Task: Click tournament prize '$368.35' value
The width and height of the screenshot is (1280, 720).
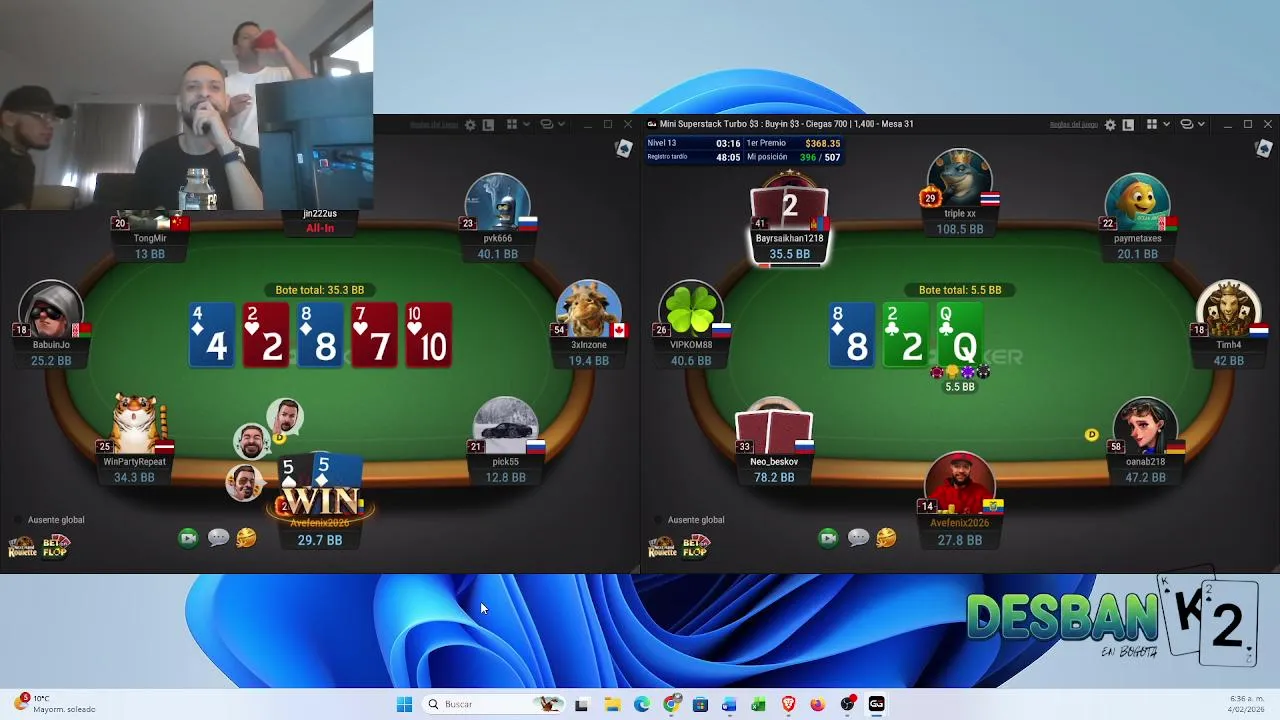Action: point(823,143)
